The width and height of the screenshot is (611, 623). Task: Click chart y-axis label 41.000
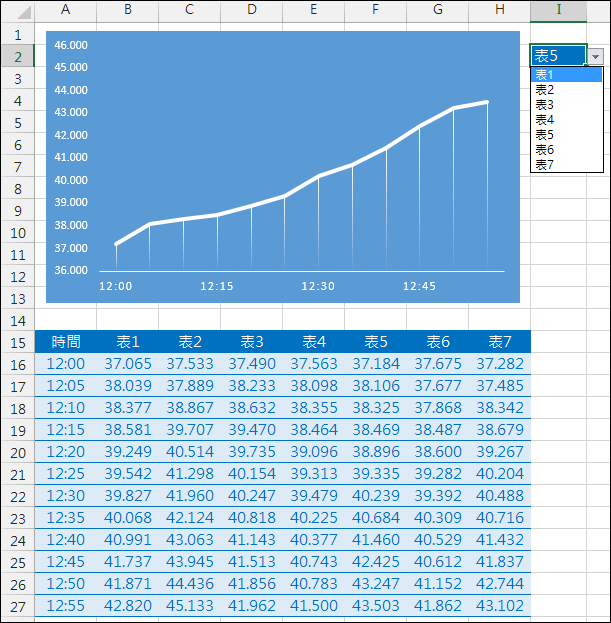(x=71, y=157)
